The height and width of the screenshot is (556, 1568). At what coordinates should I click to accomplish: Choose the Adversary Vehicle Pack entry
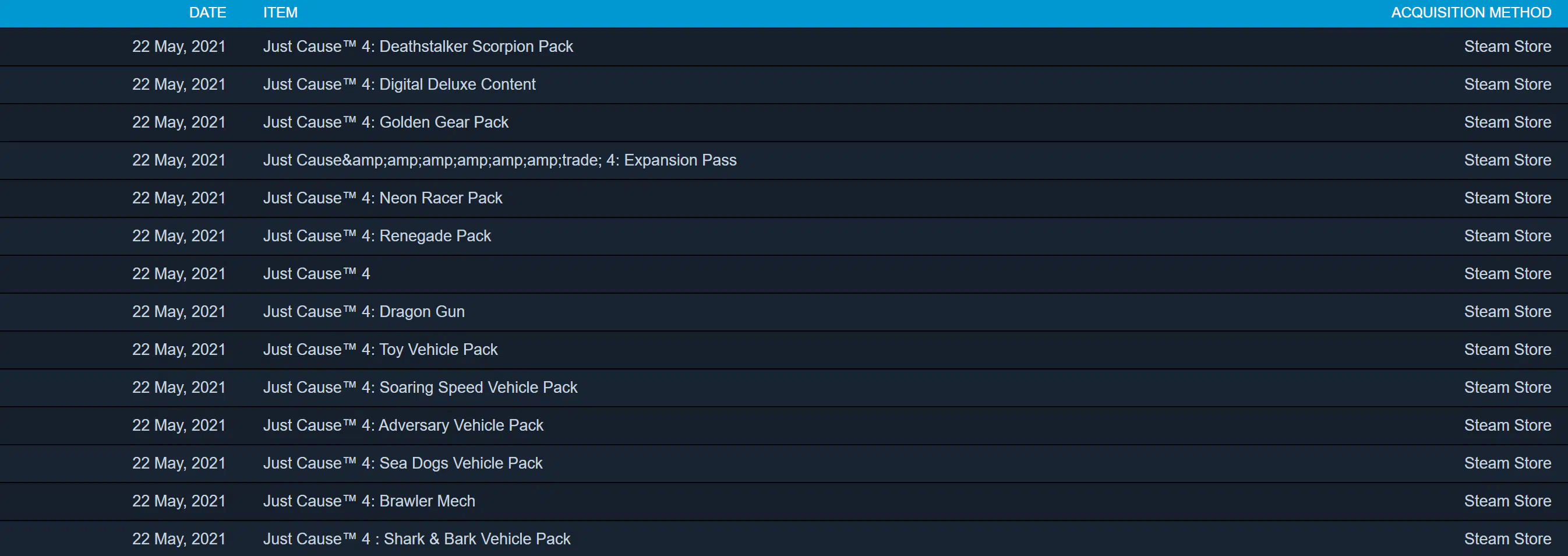(x=403, y=425)
